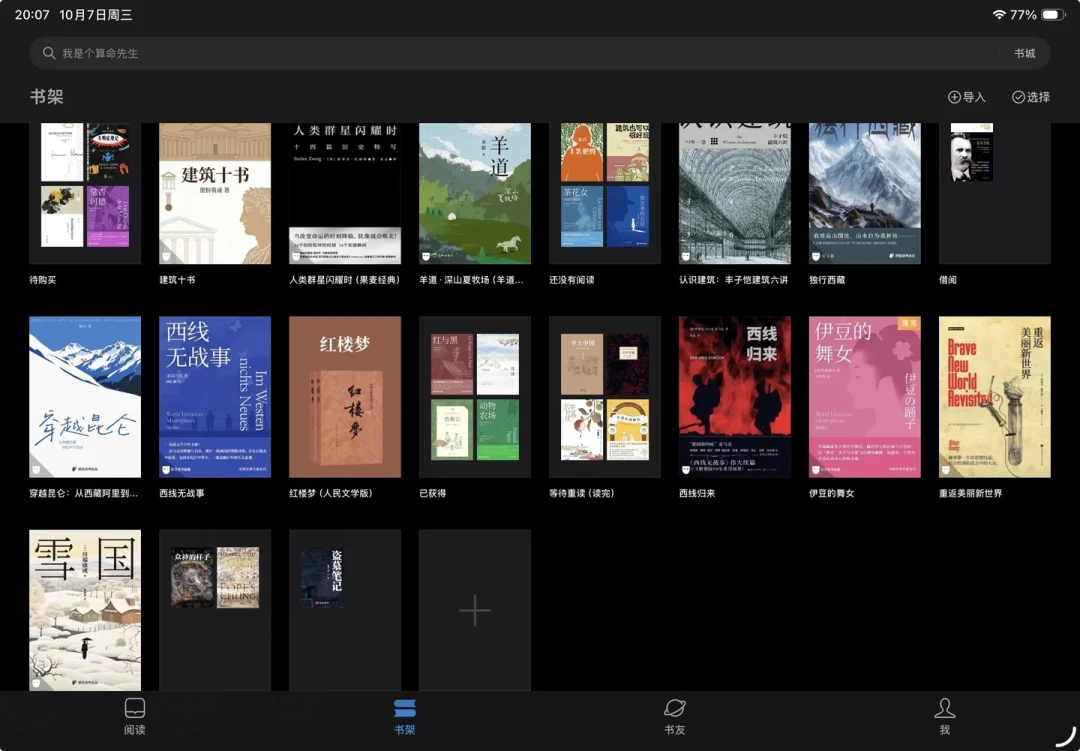
Task: Focus the search field 我是个算命先生
Action: point(539,53)
